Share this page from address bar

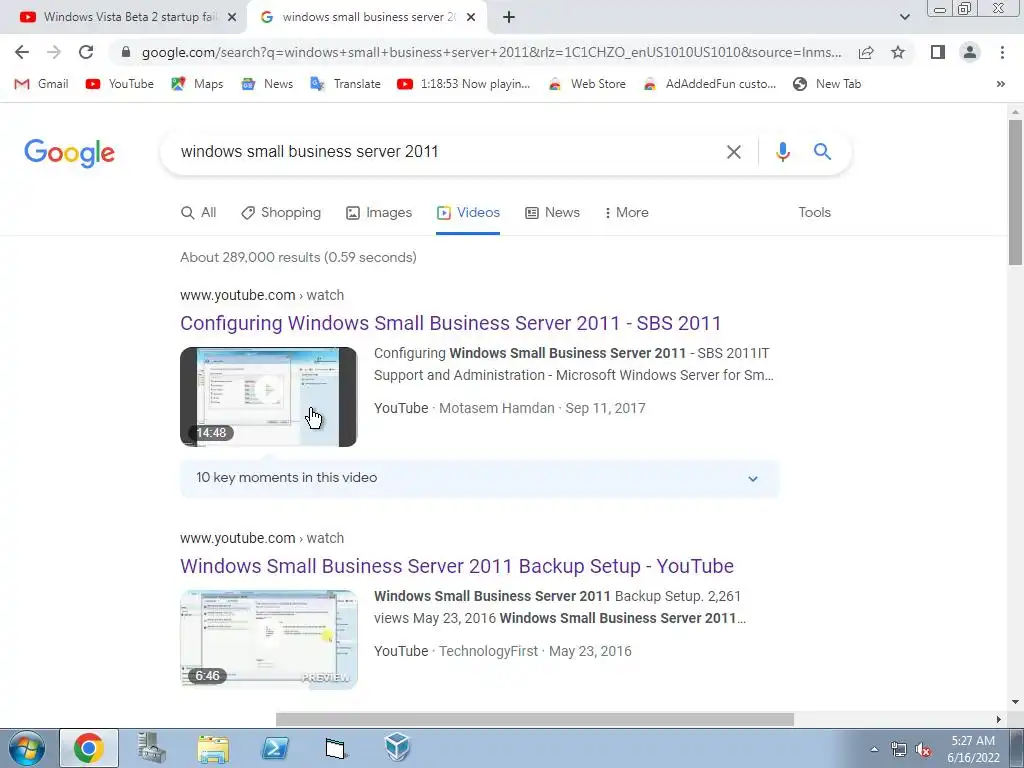point(866,52)
